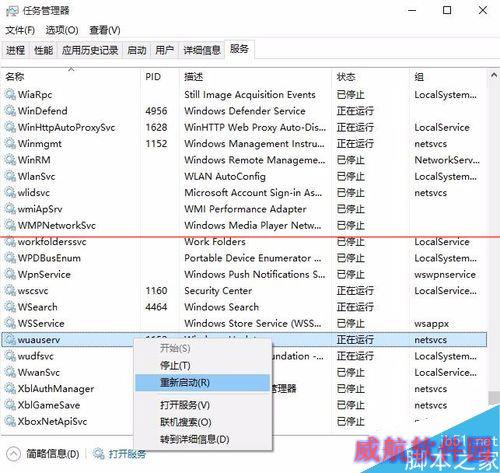
Task: Switch to the 性能 tab
Action: point(44,50)
